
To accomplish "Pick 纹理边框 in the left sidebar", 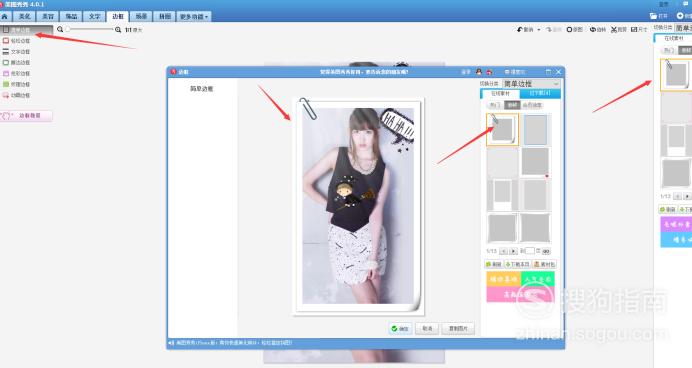I will 17,84.
